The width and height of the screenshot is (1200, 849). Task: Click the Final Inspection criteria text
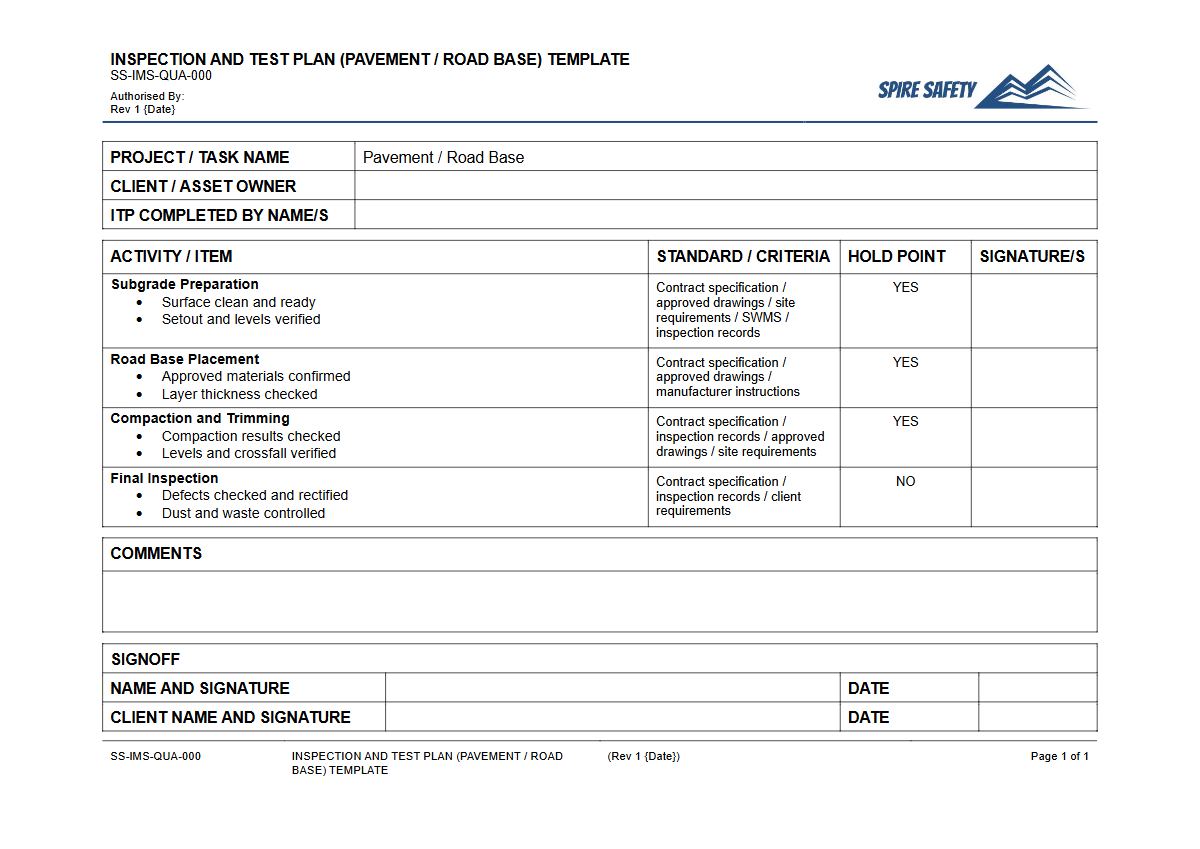(729, 496)
